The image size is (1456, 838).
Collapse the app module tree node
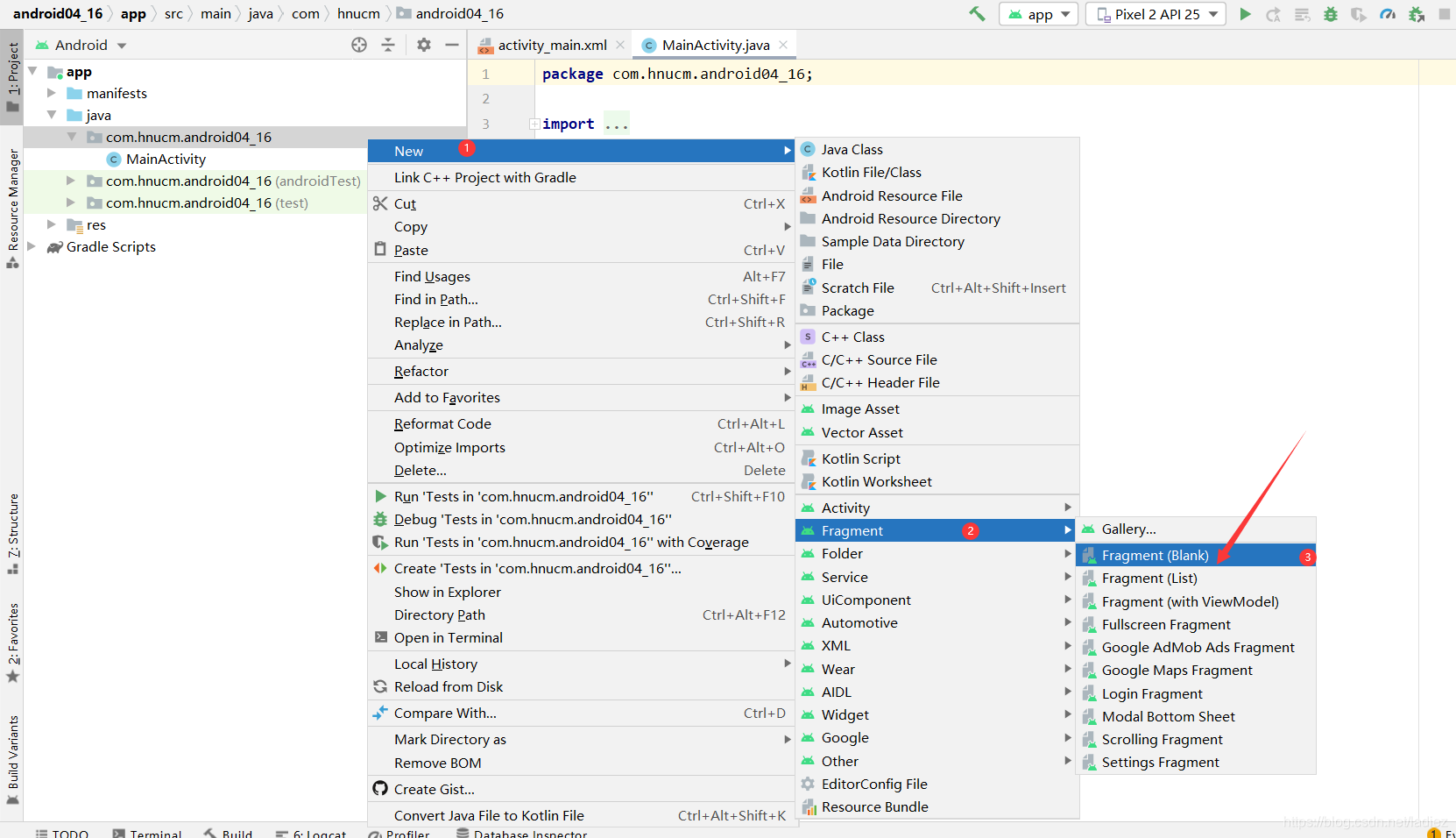coord(33,71)
